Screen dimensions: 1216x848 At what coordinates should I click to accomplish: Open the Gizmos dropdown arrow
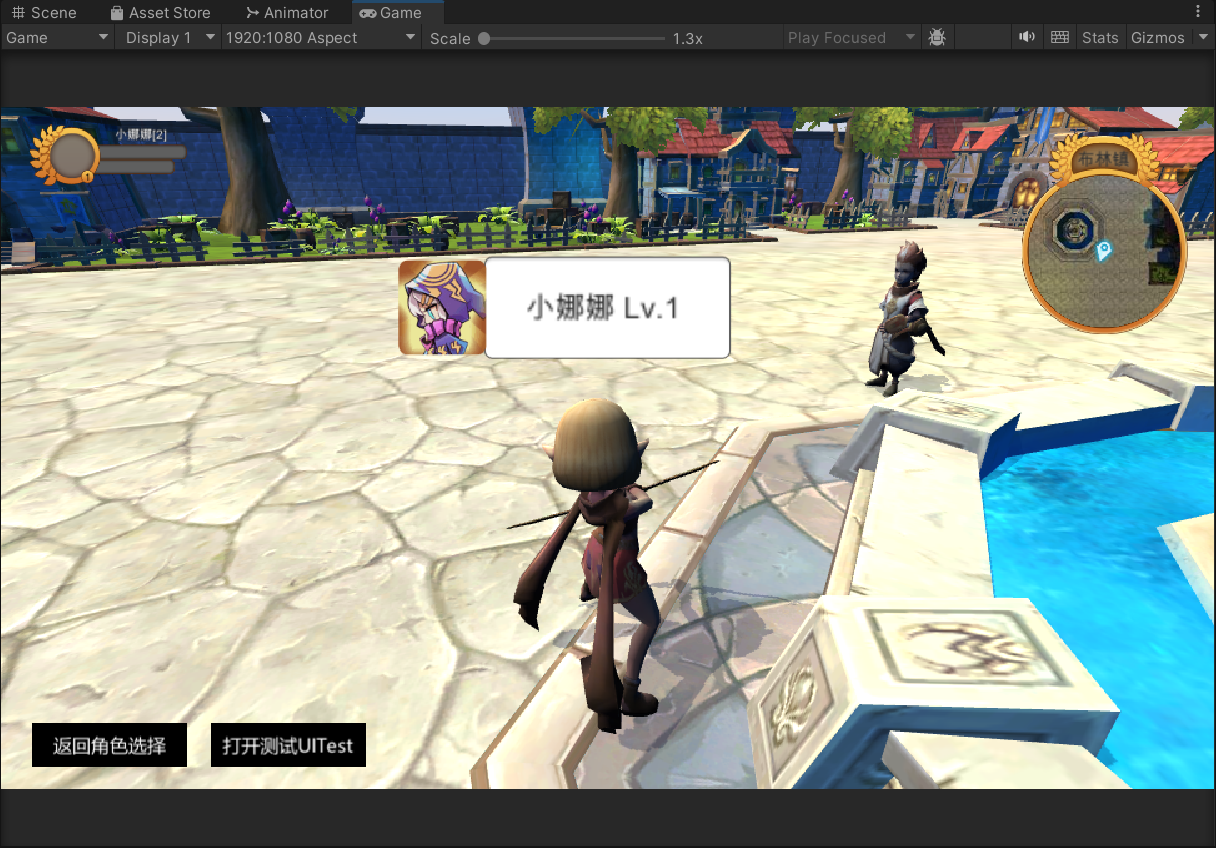1202,38
